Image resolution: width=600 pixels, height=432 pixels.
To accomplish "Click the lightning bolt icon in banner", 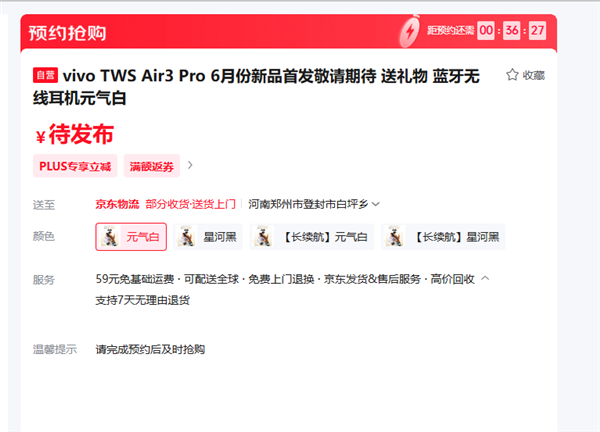I will [410, 30].
